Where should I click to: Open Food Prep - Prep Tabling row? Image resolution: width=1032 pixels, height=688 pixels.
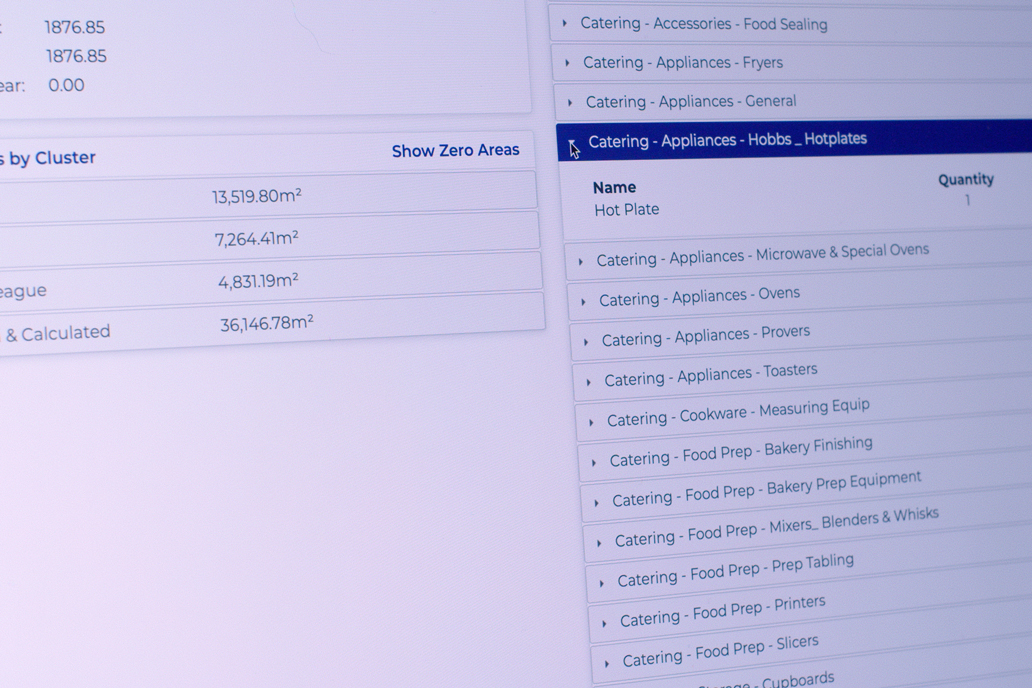click(735, 570)
